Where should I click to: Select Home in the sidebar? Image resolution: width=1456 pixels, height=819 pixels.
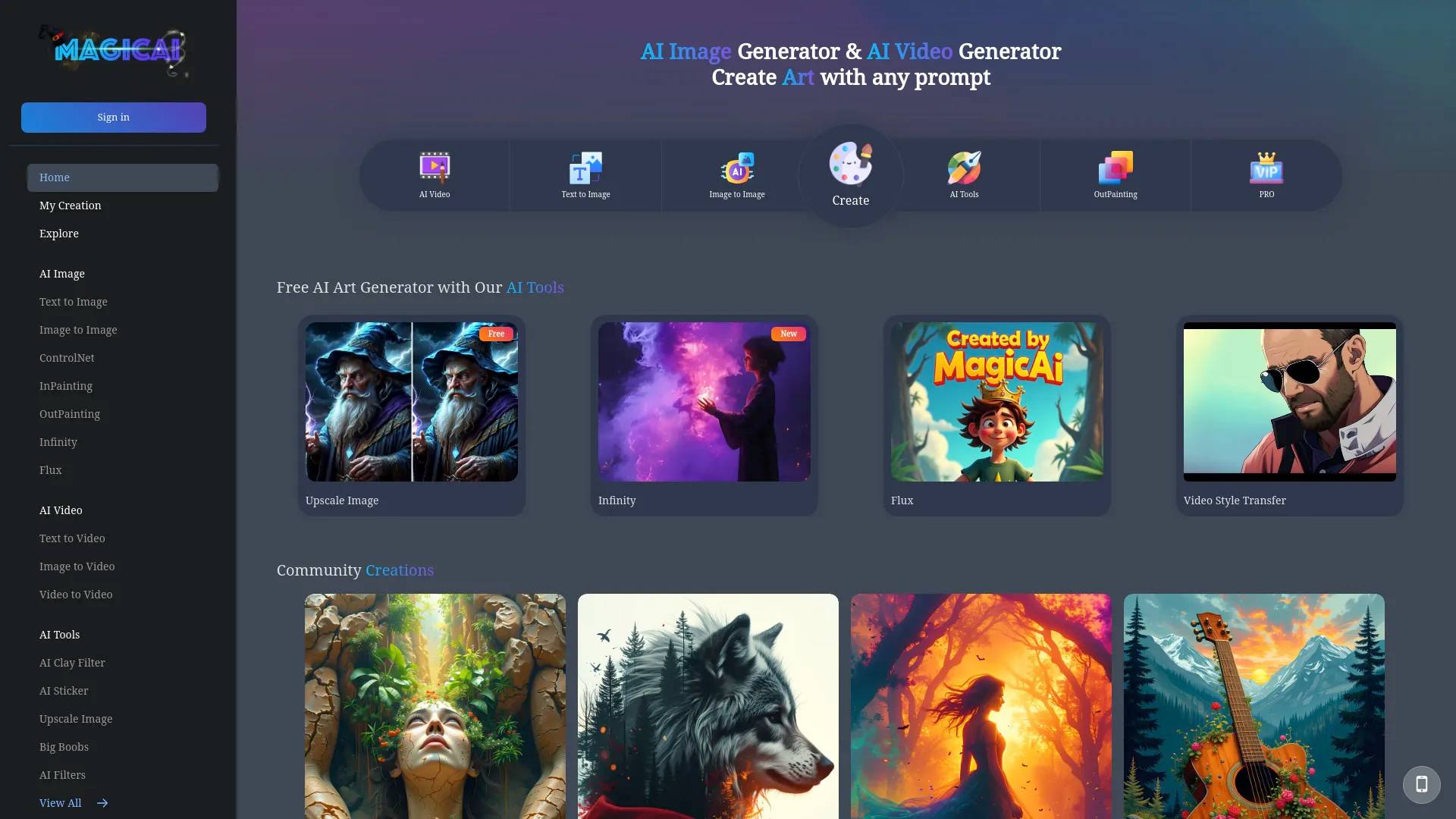click(x=122, y=177)
